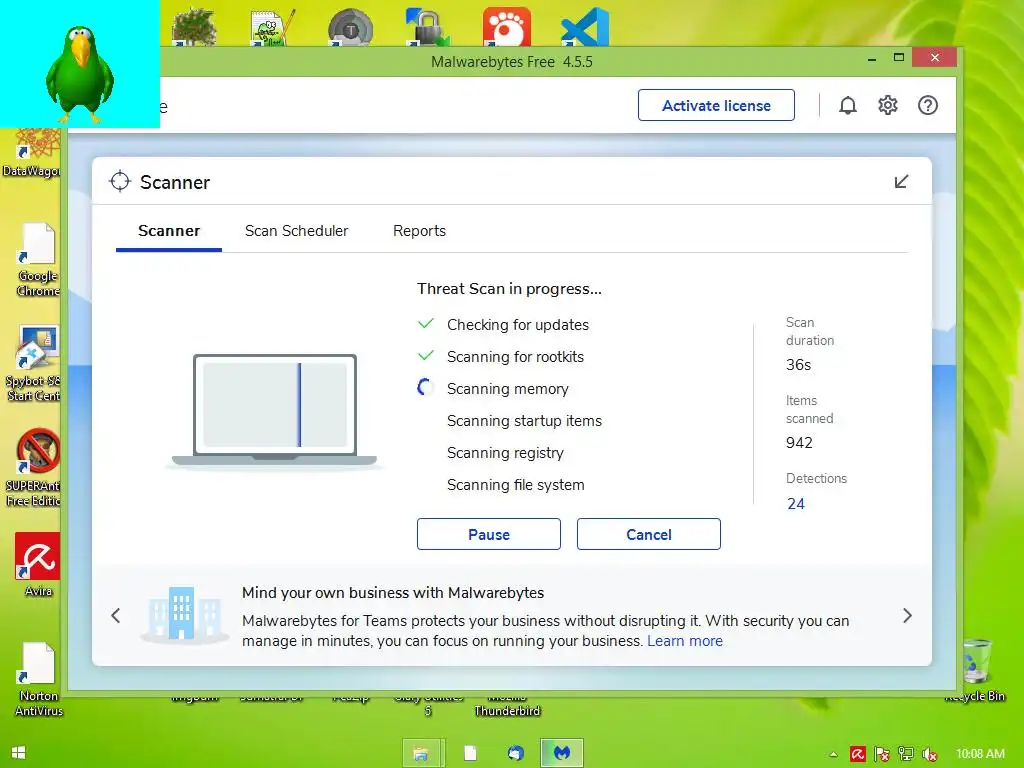Click the scan duration value 36s
This screenshot has height=768, width=1024.
(798, 364)
